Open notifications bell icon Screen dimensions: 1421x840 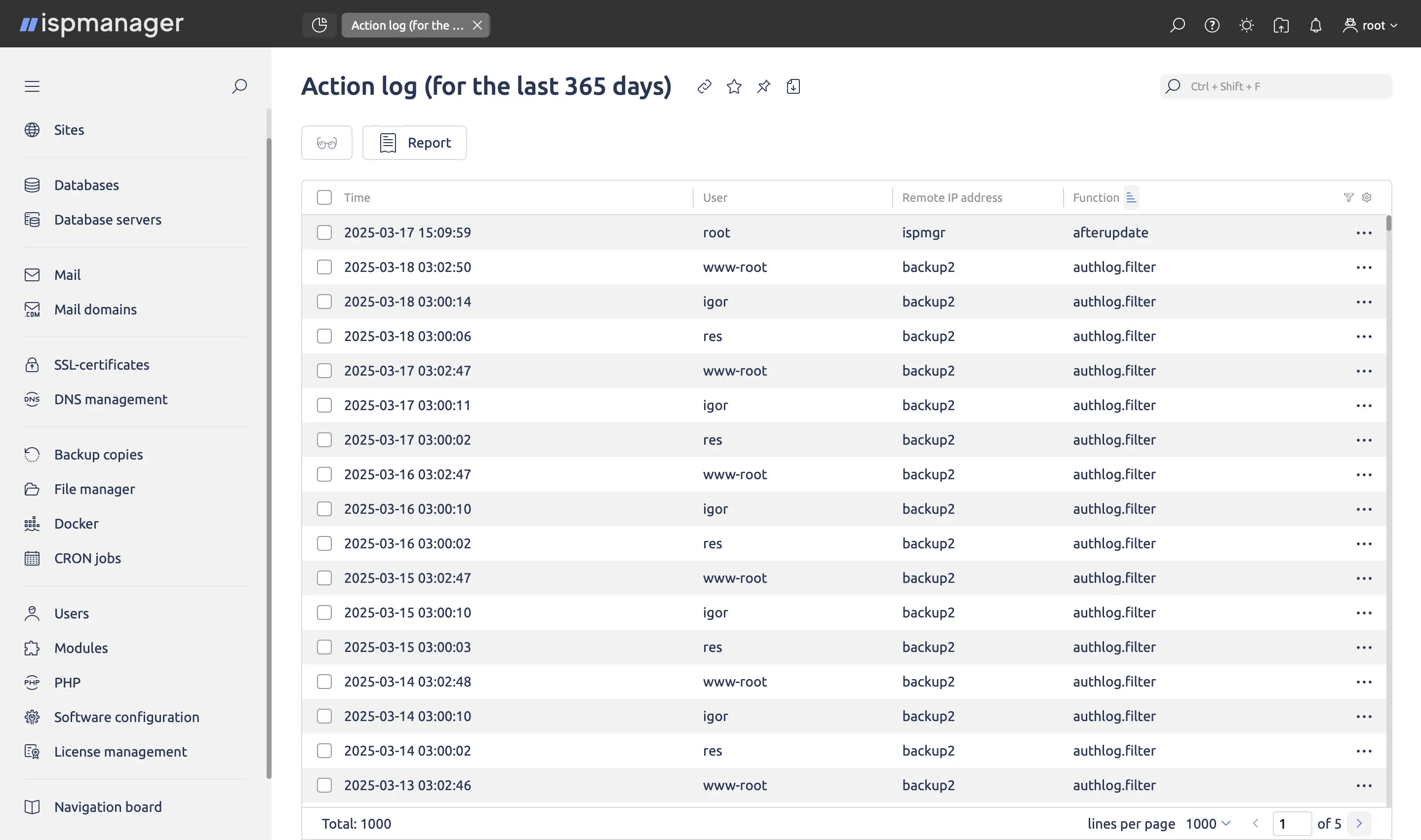[1315, 25]
